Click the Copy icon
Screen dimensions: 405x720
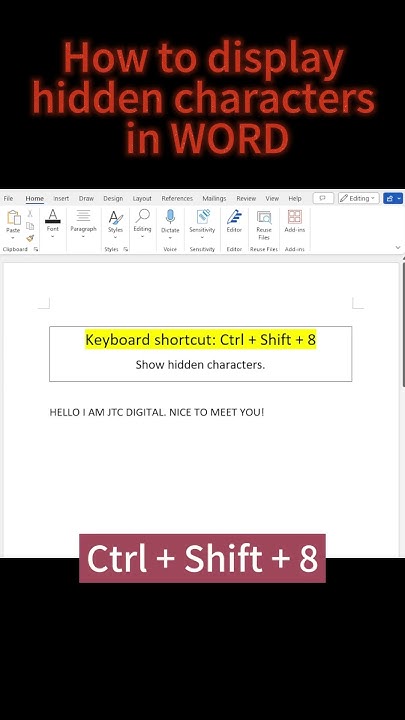tap(30, 226)
